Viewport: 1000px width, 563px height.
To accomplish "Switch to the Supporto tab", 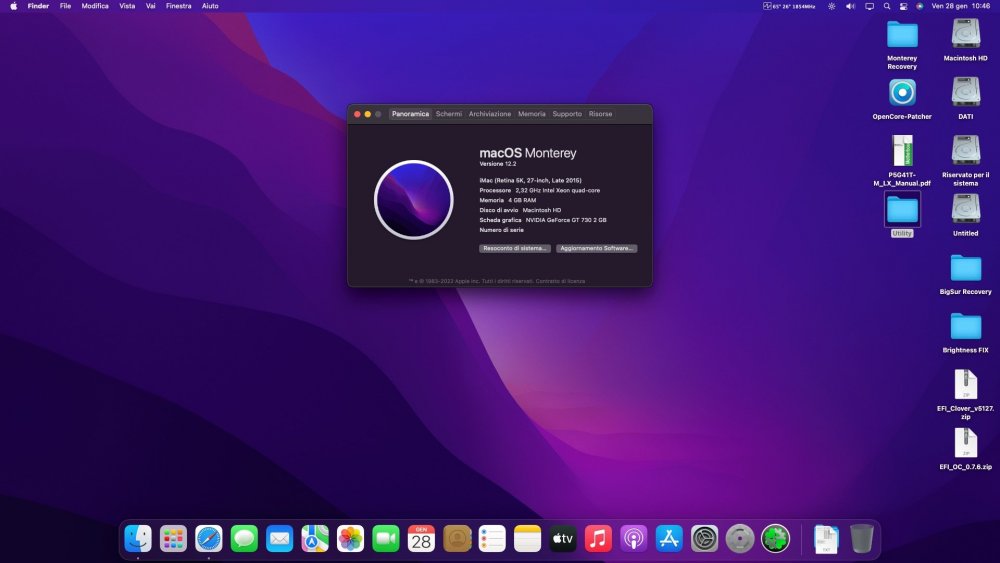I will coord(567,114).
